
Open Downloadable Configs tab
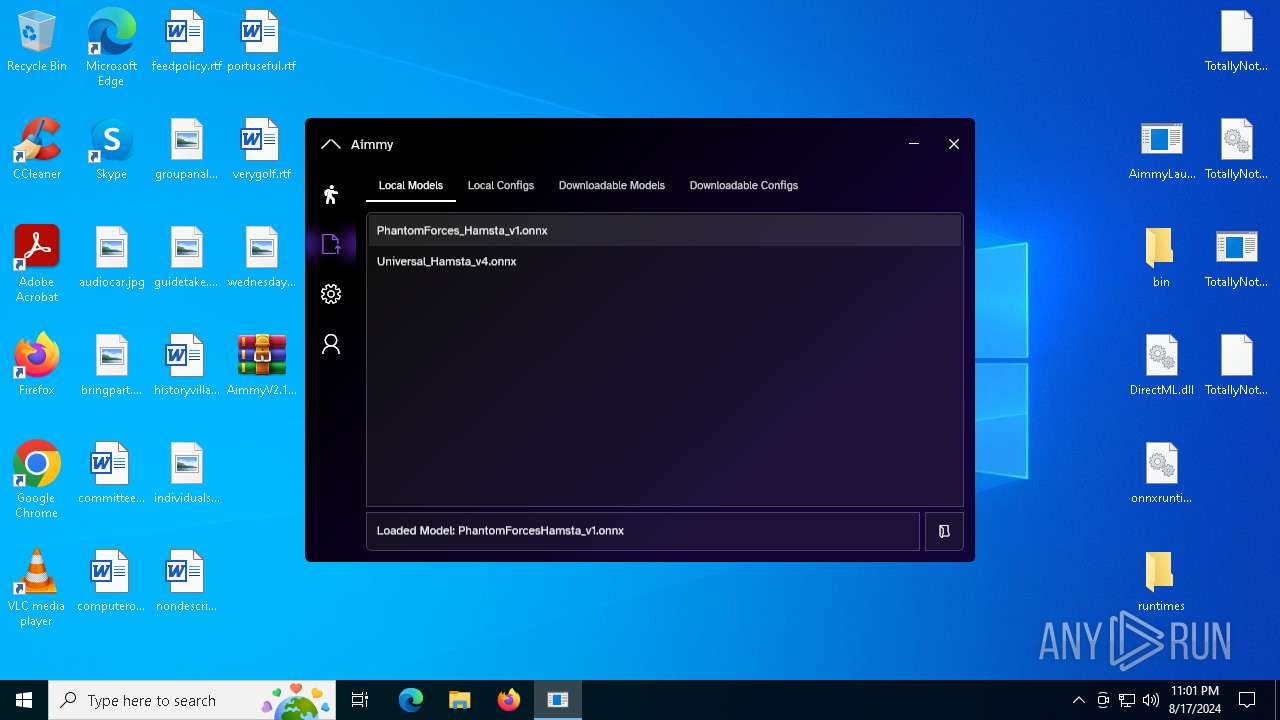pos(744,185)
